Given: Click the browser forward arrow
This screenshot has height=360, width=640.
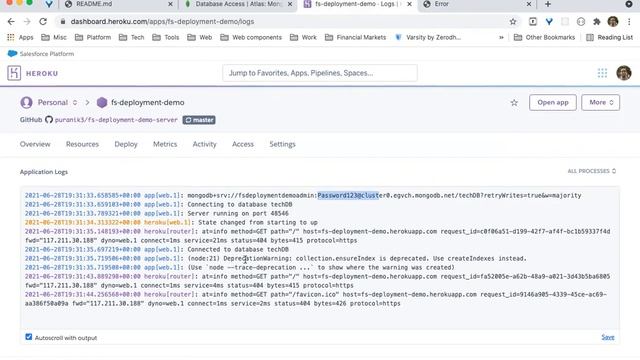Looking at the screenshot, I should pos(27,22).
